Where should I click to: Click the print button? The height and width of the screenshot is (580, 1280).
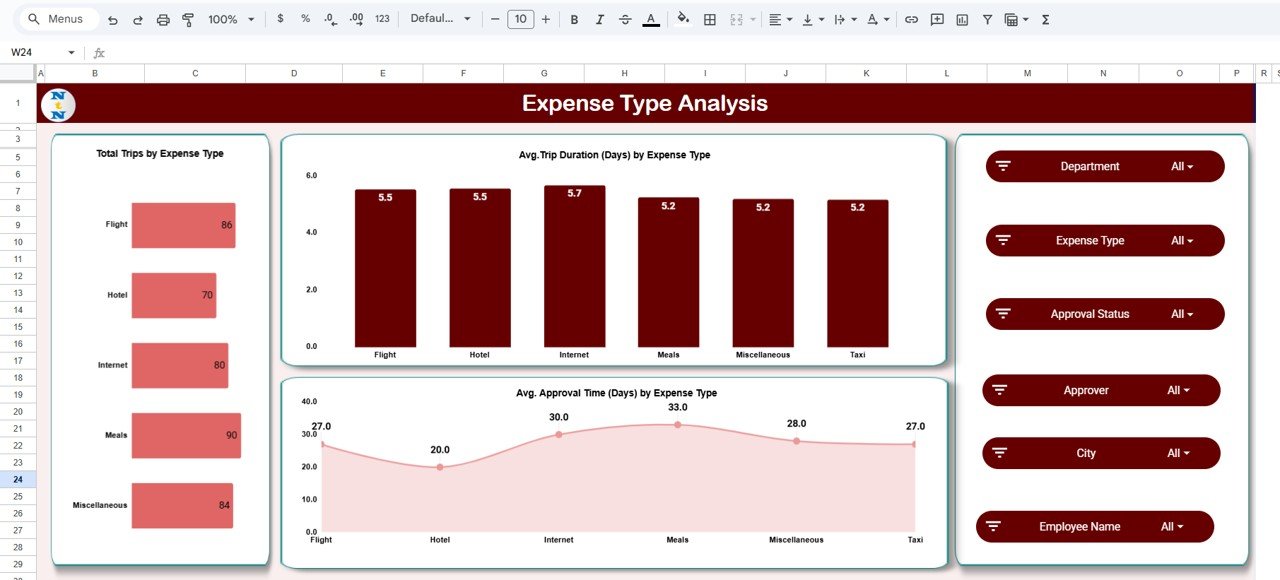click(x=163, y=19)
